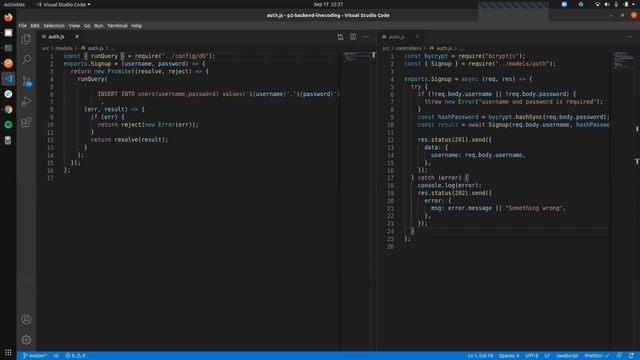Change line ending via LF

click(x=547, y=356)
